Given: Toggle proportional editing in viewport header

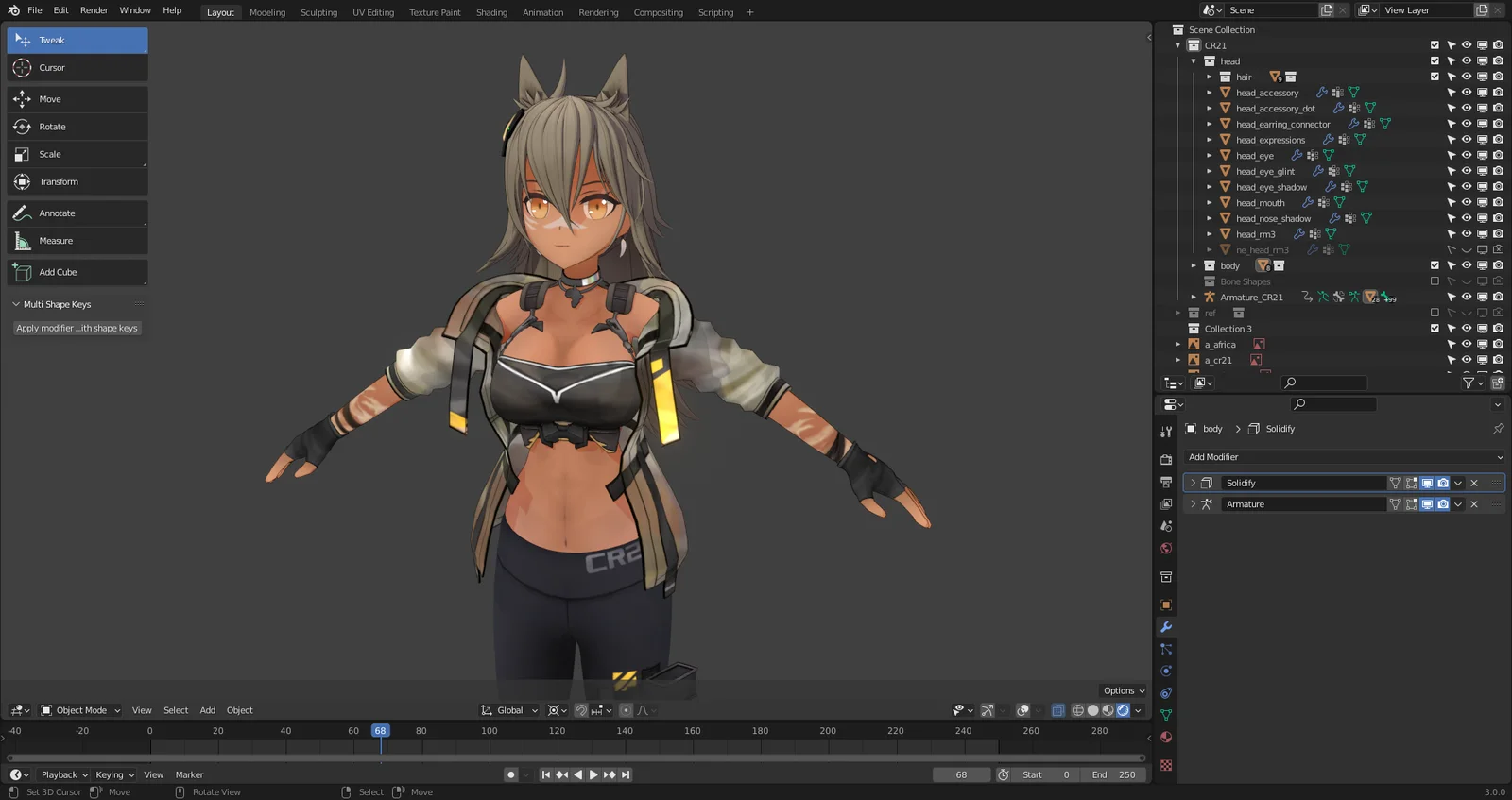Looking at the screenshot, I should 626,710.
